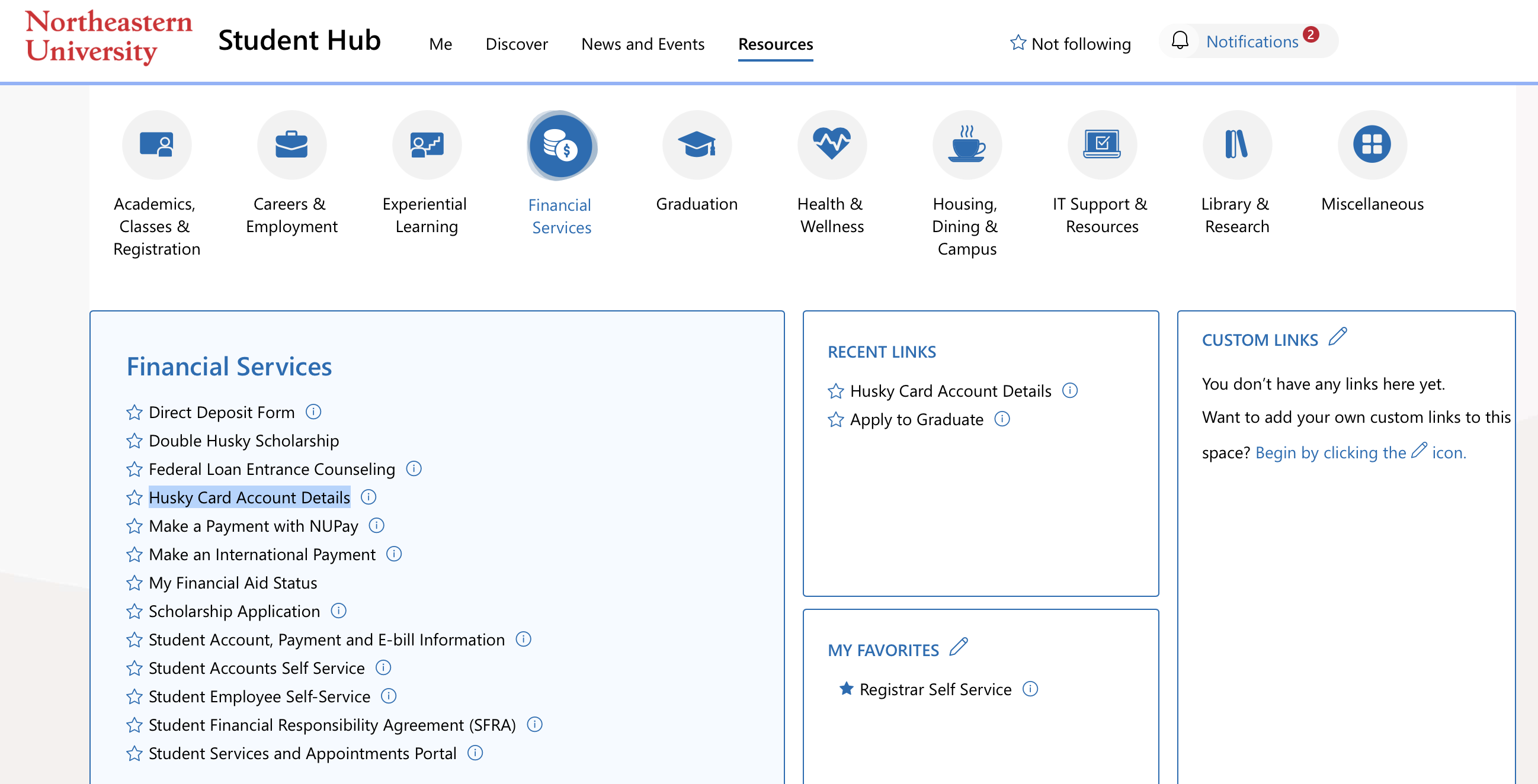This screenshot has width=1538, height=784.
Task: Show info for SFRA agreement link
Action: tap(535, 724)
